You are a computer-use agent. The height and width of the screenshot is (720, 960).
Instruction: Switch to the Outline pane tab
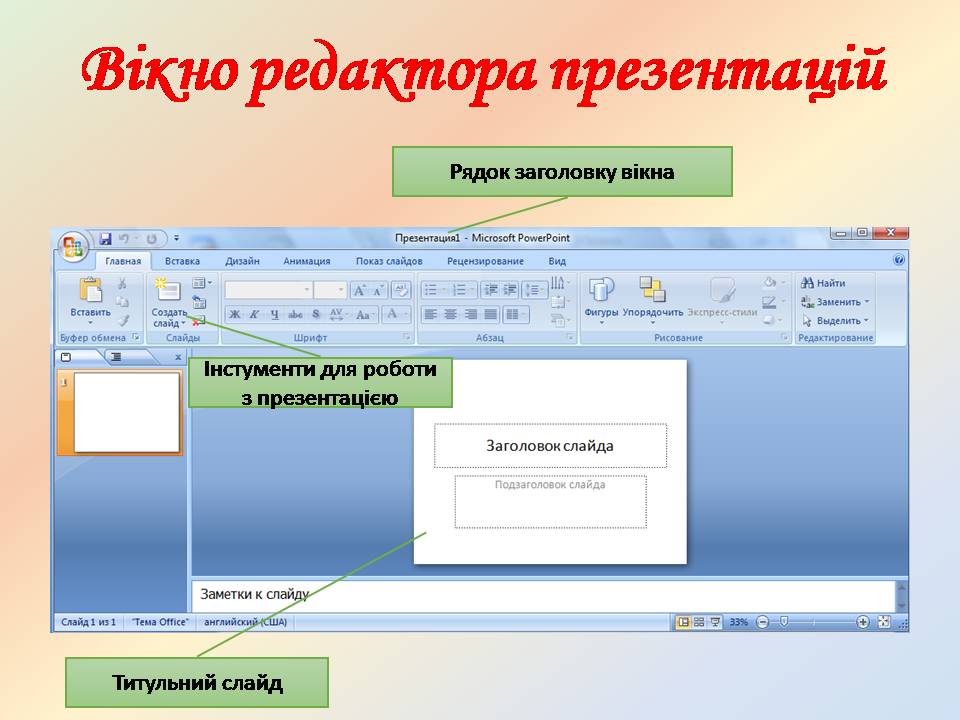(x=117, y=356)
